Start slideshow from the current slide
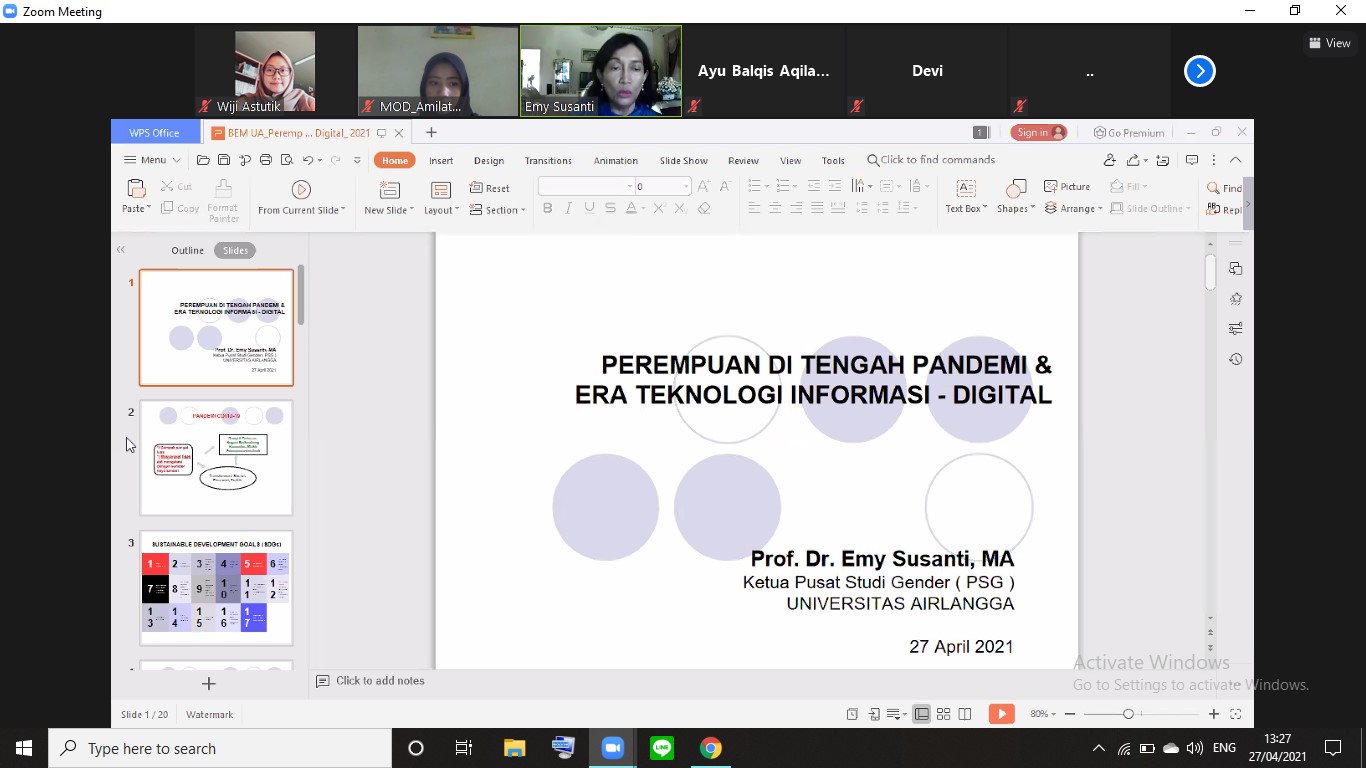This screenshot has height=768, width=1366. pyautogui.click(x=301, y=191)
